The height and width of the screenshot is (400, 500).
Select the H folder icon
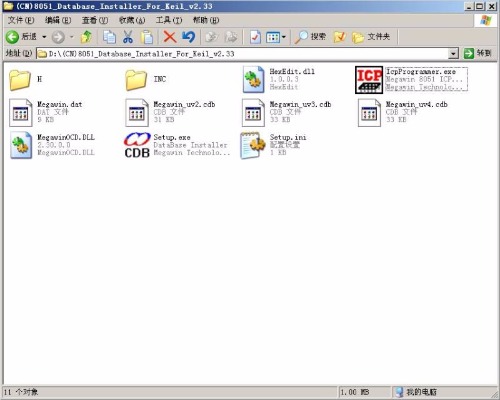click(20, 80)
